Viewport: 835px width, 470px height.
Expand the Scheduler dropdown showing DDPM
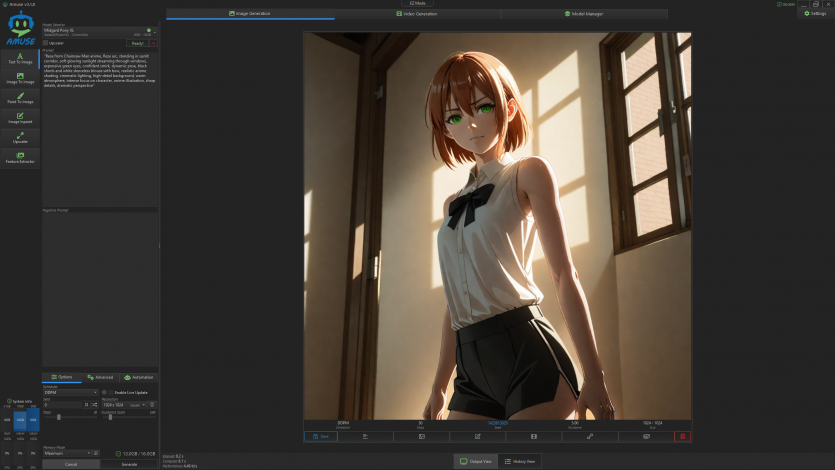pyautogui.click(x=70, y=392)
